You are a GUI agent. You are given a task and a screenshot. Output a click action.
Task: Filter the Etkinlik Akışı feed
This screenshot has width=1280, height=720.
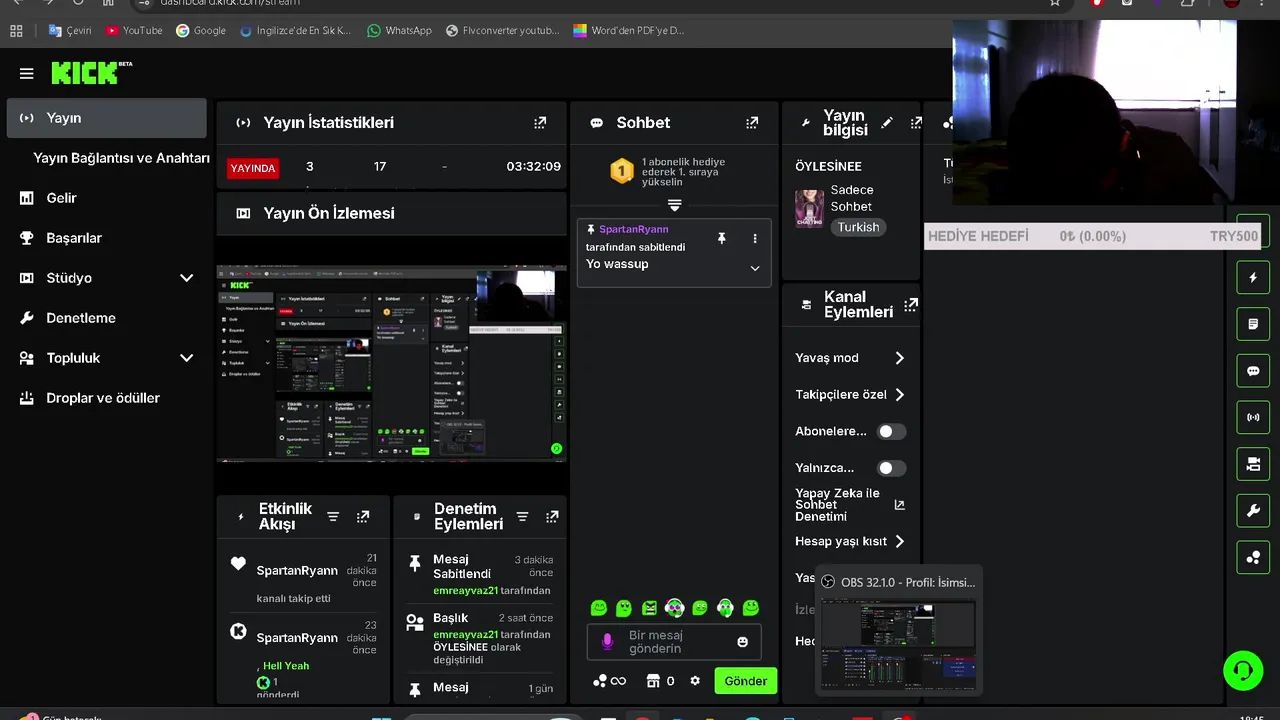(333, 517)
